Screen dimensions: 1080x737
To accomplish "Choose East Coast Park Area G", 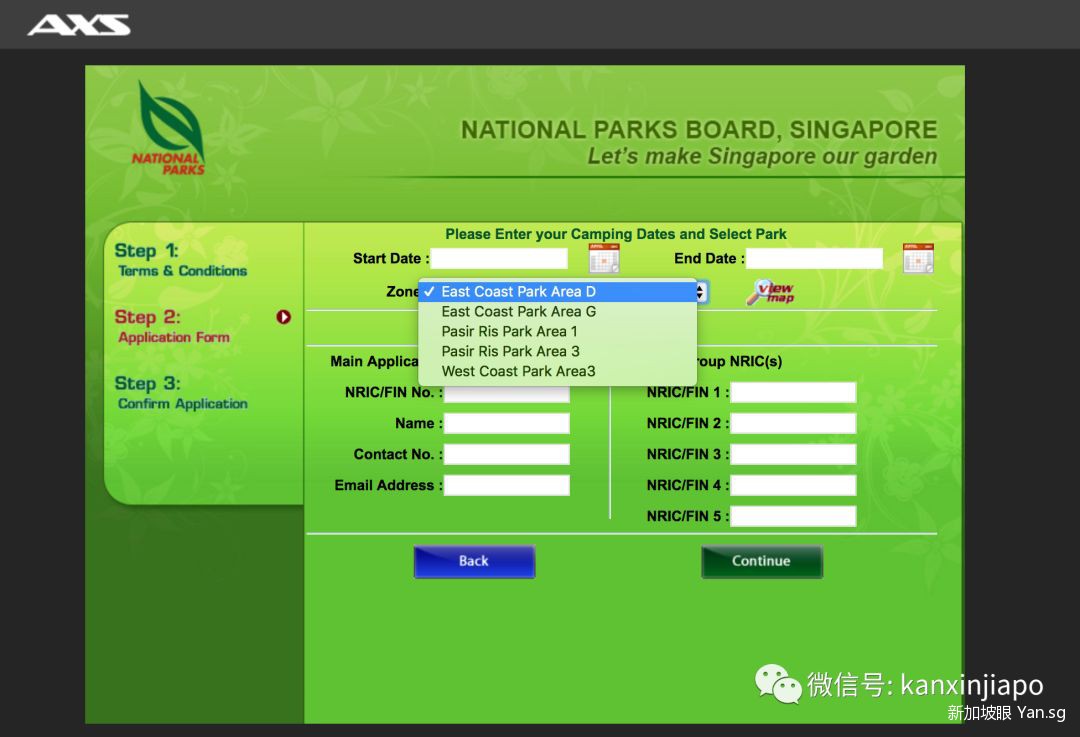I will pos(518,312).
